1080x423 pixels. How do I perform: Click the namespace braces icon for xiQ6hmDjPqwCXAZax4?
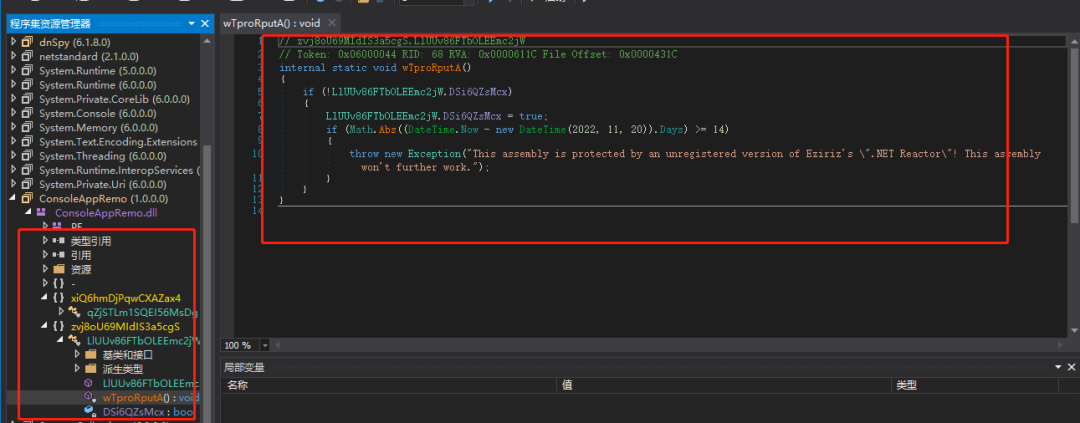pos(59,298)
